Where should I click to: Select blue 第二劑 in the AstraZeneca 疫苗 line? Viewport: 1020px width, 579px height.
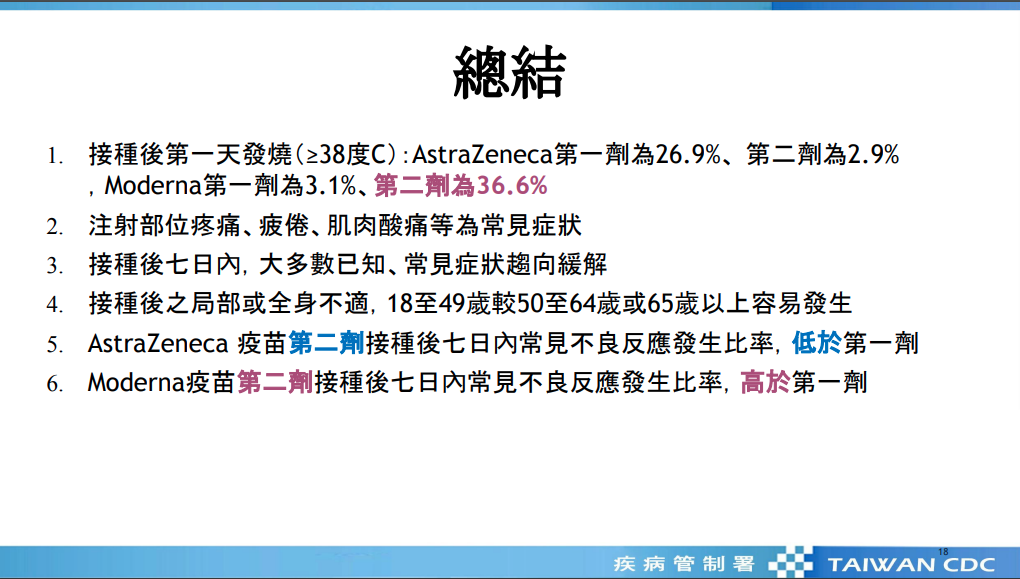pos(326,343)
